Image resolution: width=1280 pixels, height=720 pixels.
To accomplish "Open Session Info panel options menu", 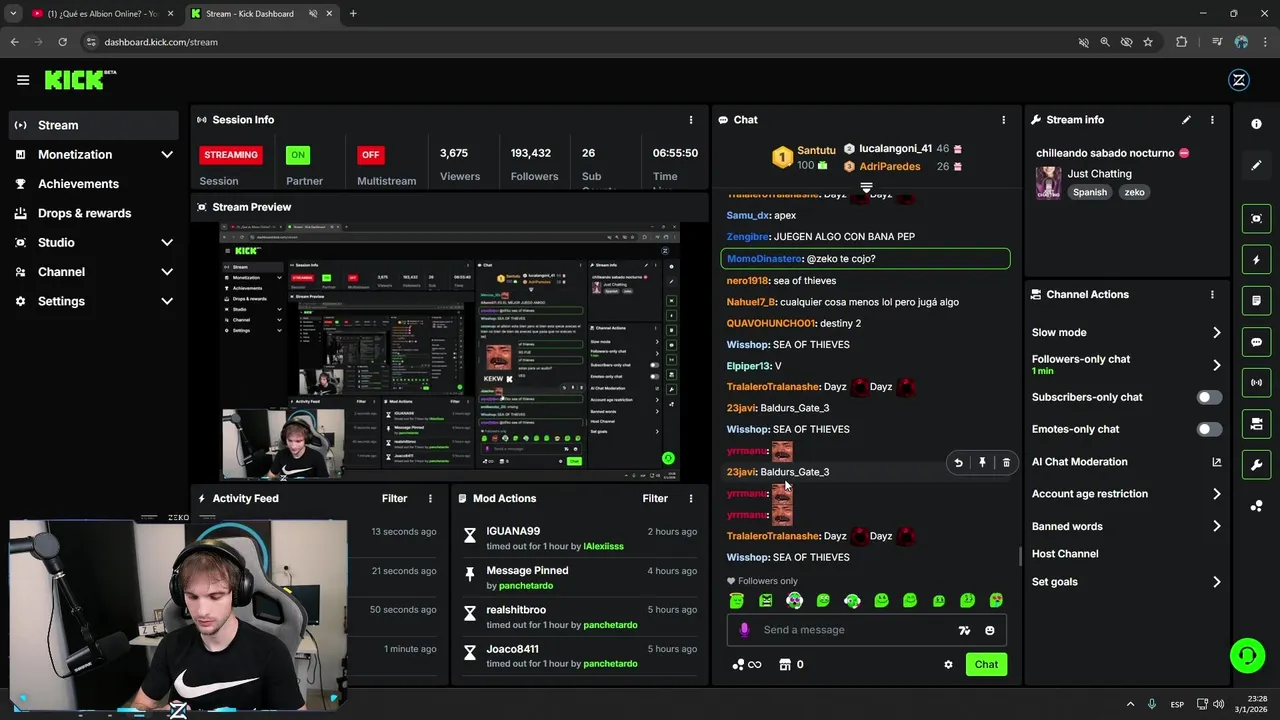I will pos(690,120).
